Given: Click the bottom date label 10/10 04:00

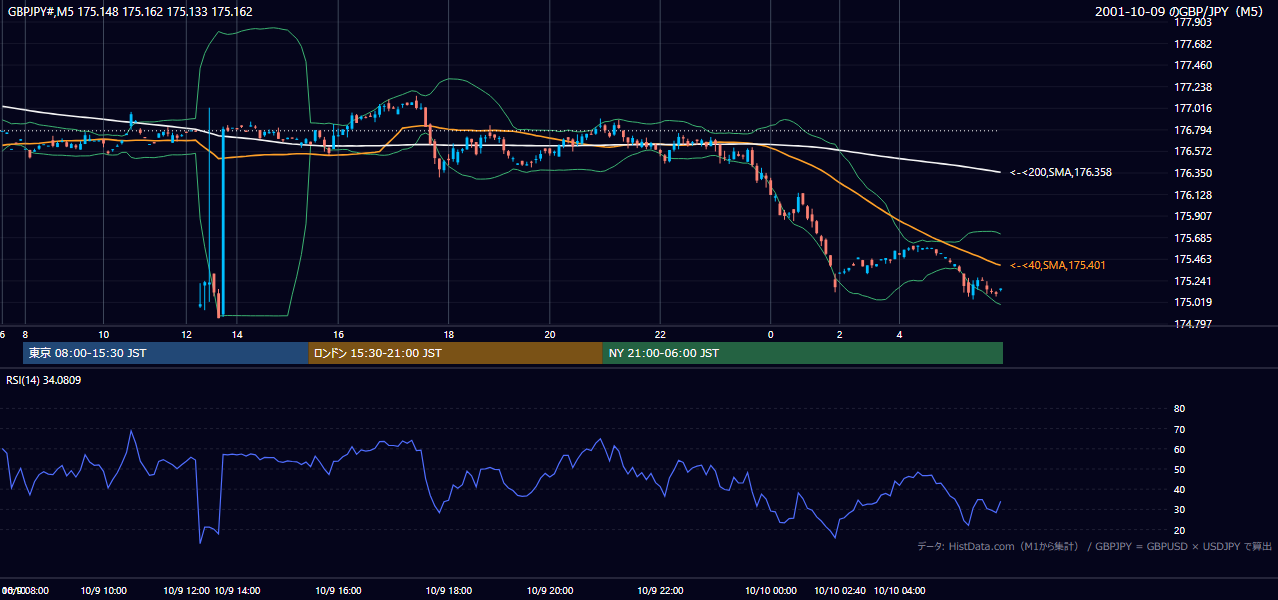Looking at the screenshot, I should click(x=900, y=591).
